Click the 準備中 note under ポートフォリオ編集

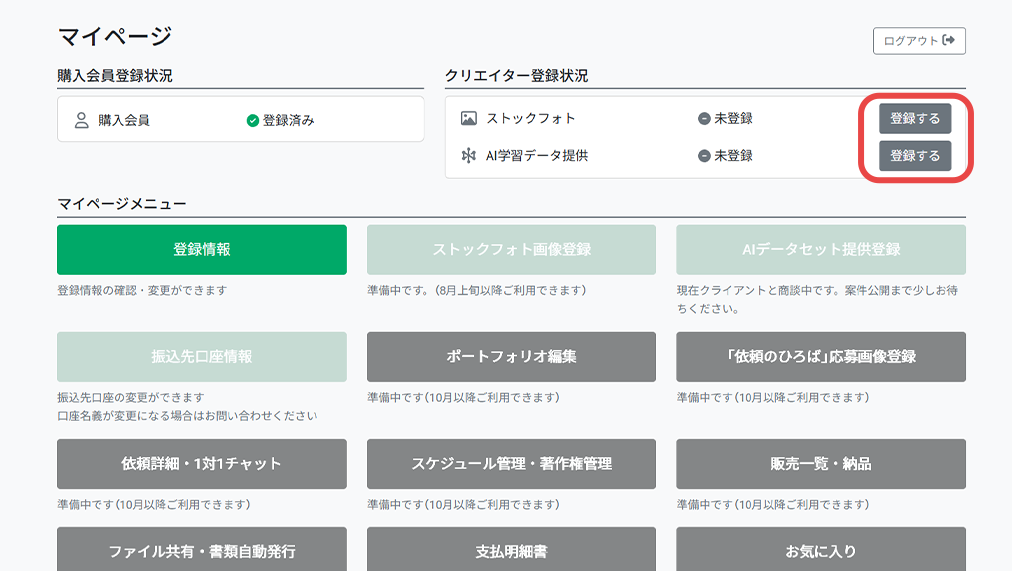(x=463, y=397)
